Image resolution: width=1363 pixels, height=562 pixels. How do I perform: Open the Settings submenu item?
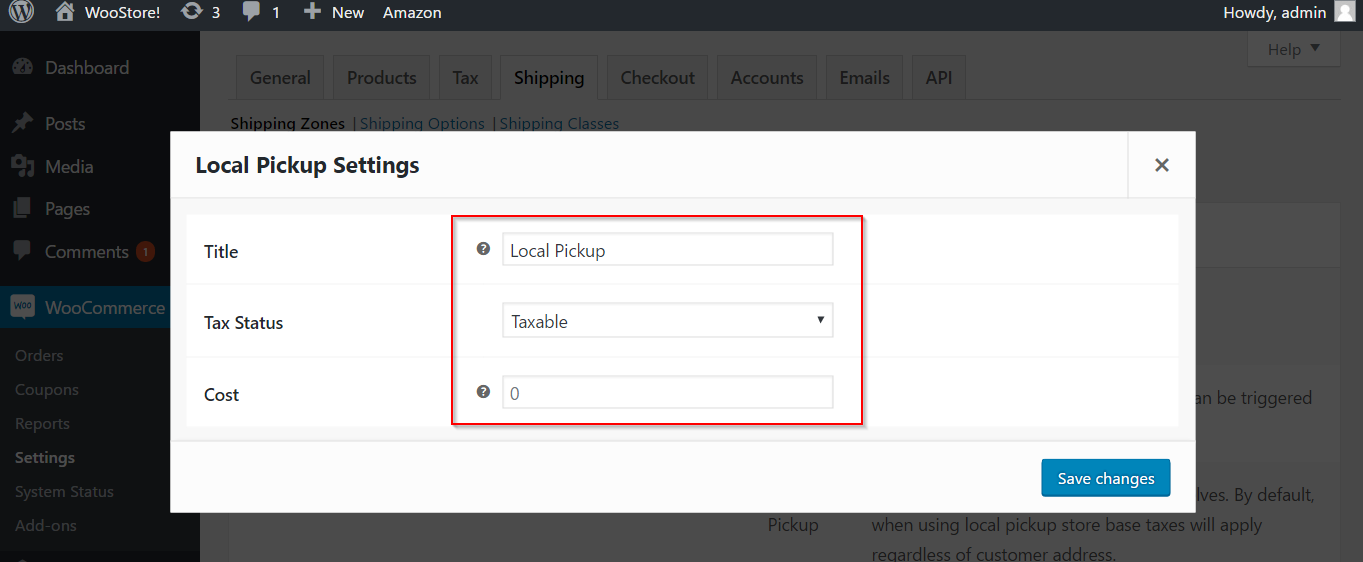[45, 458]
